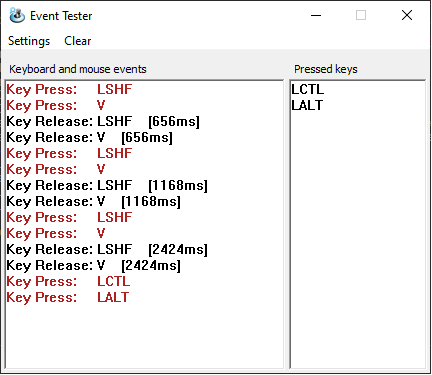Open the Settings menu
Viewport: 432px width, 375px height.
point(29,41)
